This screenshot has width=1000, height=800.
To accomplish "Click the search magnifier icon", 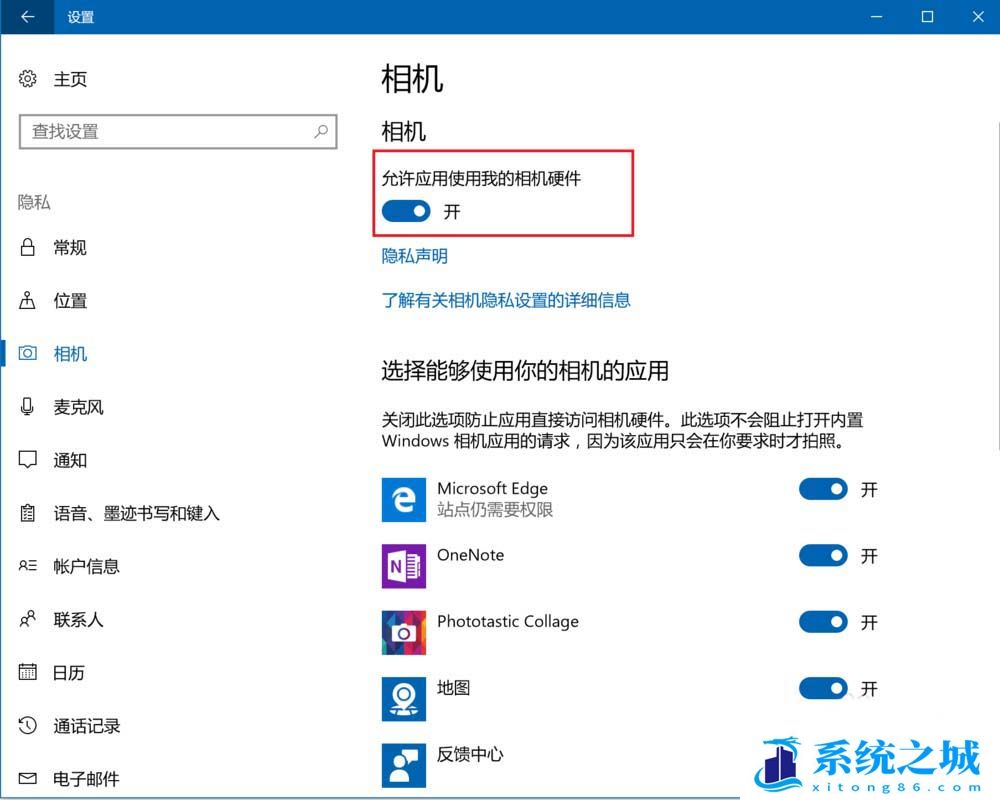I will (321, 131).
